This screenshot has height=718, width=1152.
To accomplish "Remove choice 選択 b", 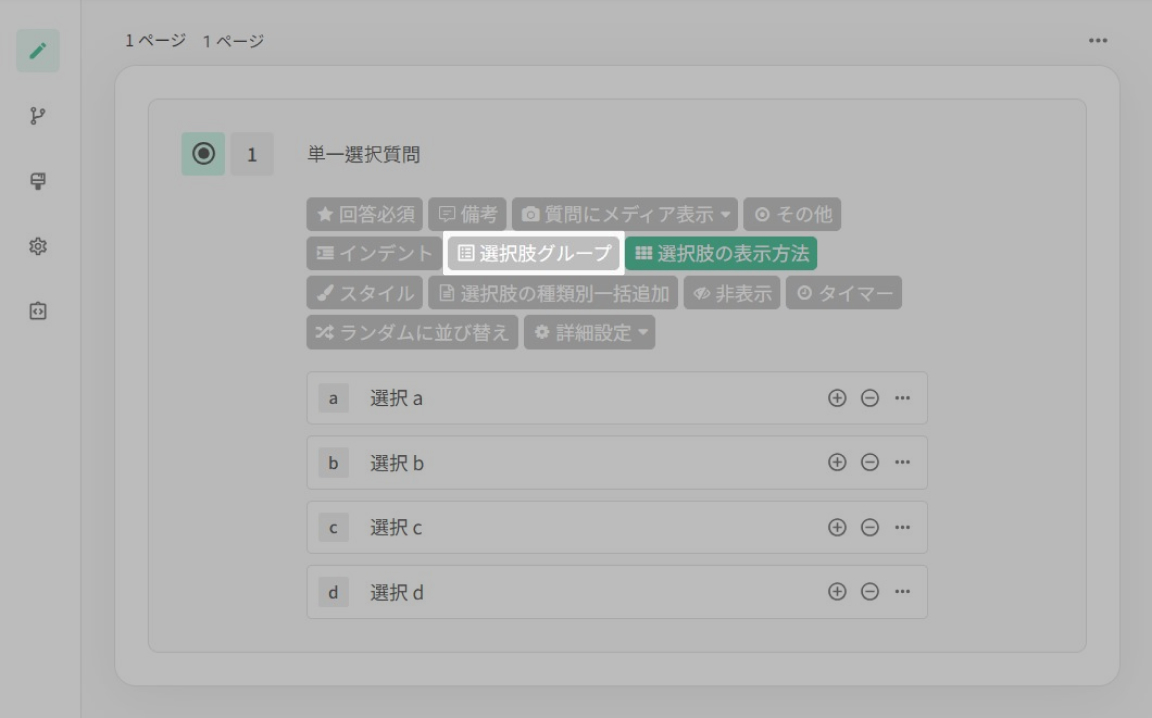I will point(870,462).
